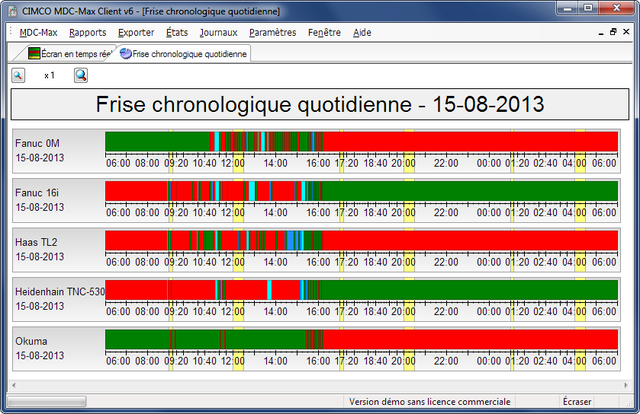
Task: Open the Rapports menu
Action: tap(88, 32)
